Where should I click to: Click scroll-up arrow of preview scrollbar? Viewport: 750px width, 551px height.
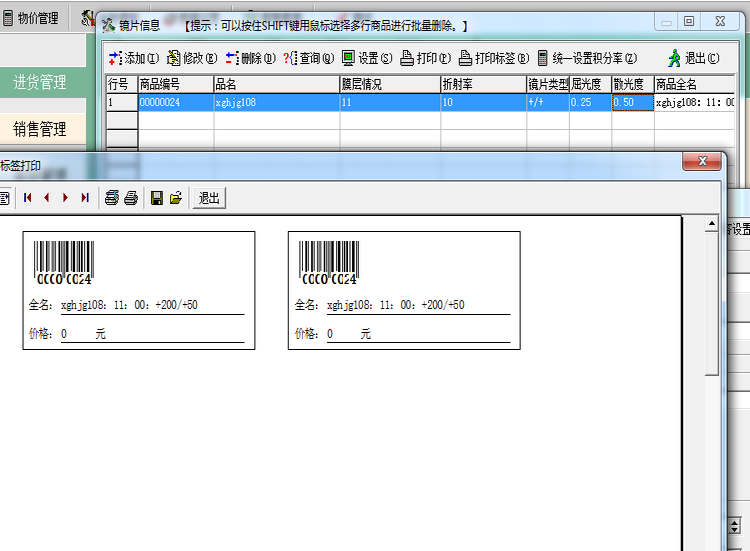coord(712,224)
